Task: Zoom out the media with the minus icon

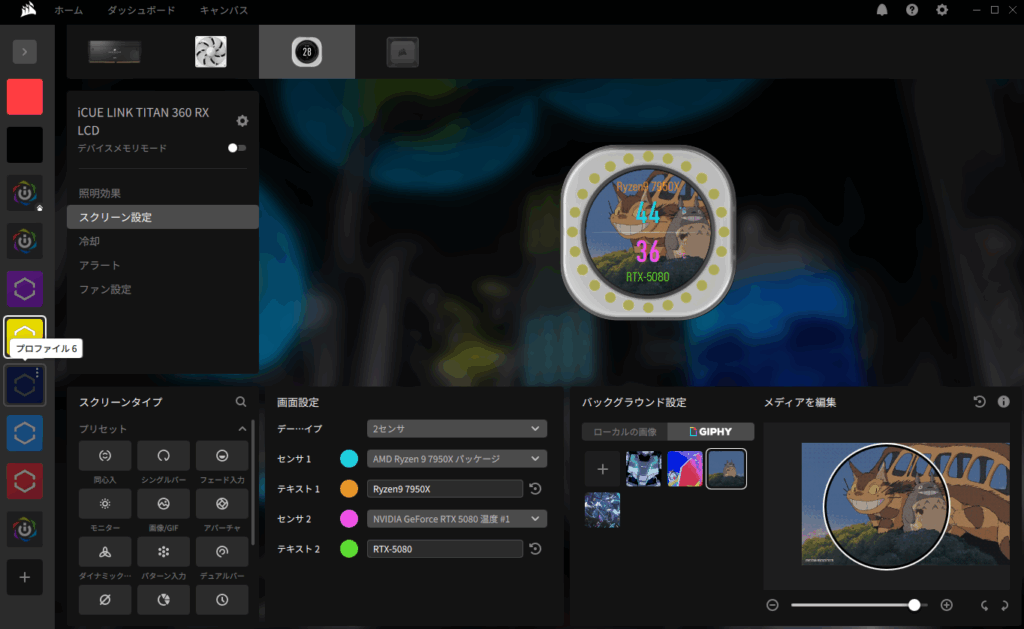Action: click(773, 605)
